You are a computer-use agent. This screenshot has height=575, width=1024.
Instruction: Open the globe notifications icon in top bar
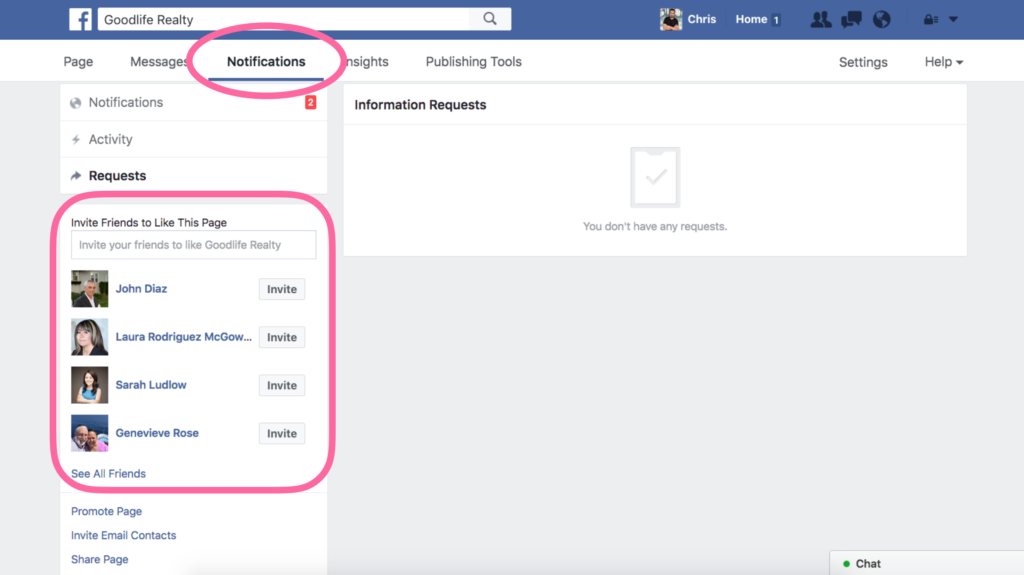point(882,20)
